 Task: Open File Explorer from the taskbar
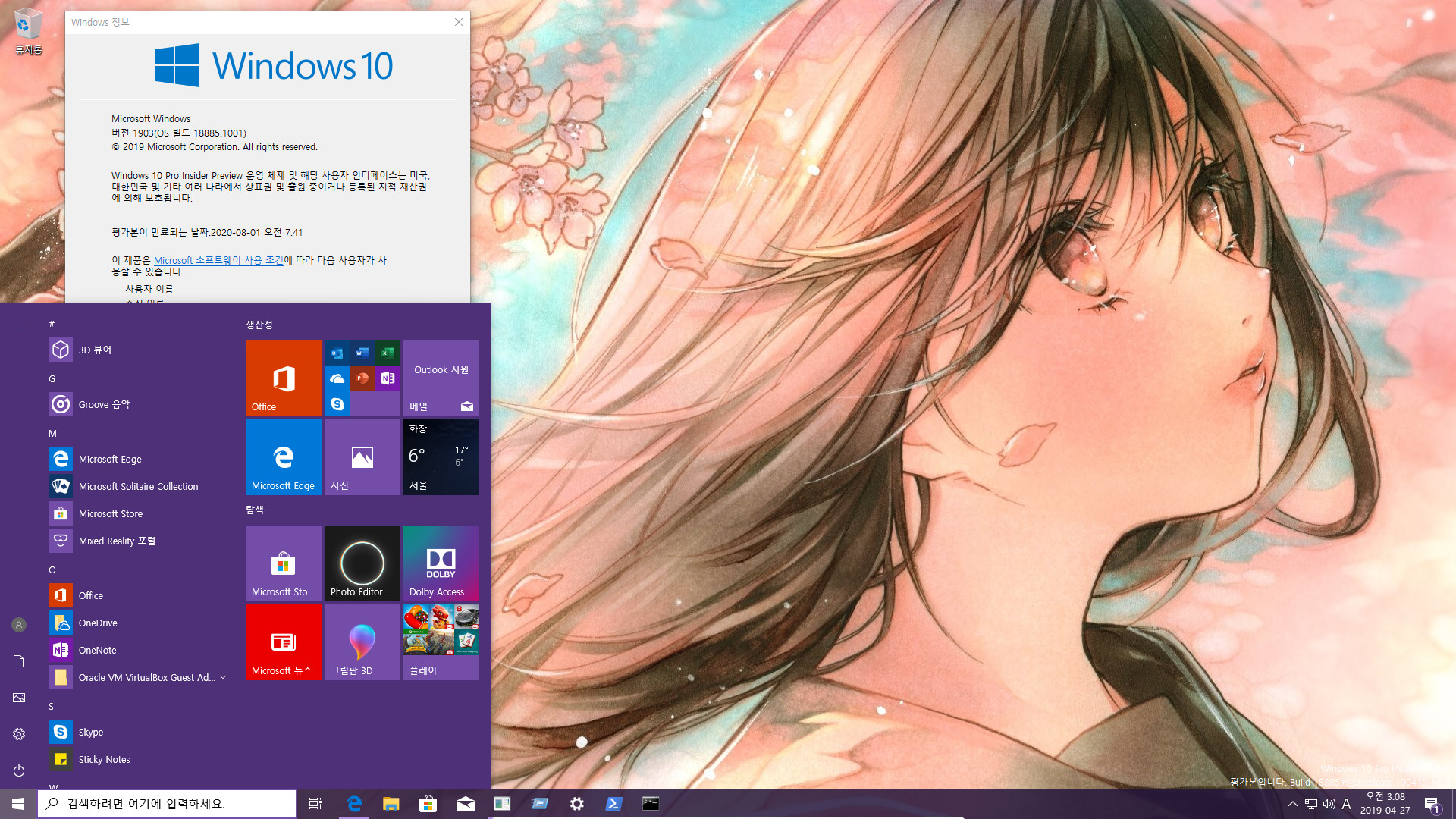click(391, 804)
